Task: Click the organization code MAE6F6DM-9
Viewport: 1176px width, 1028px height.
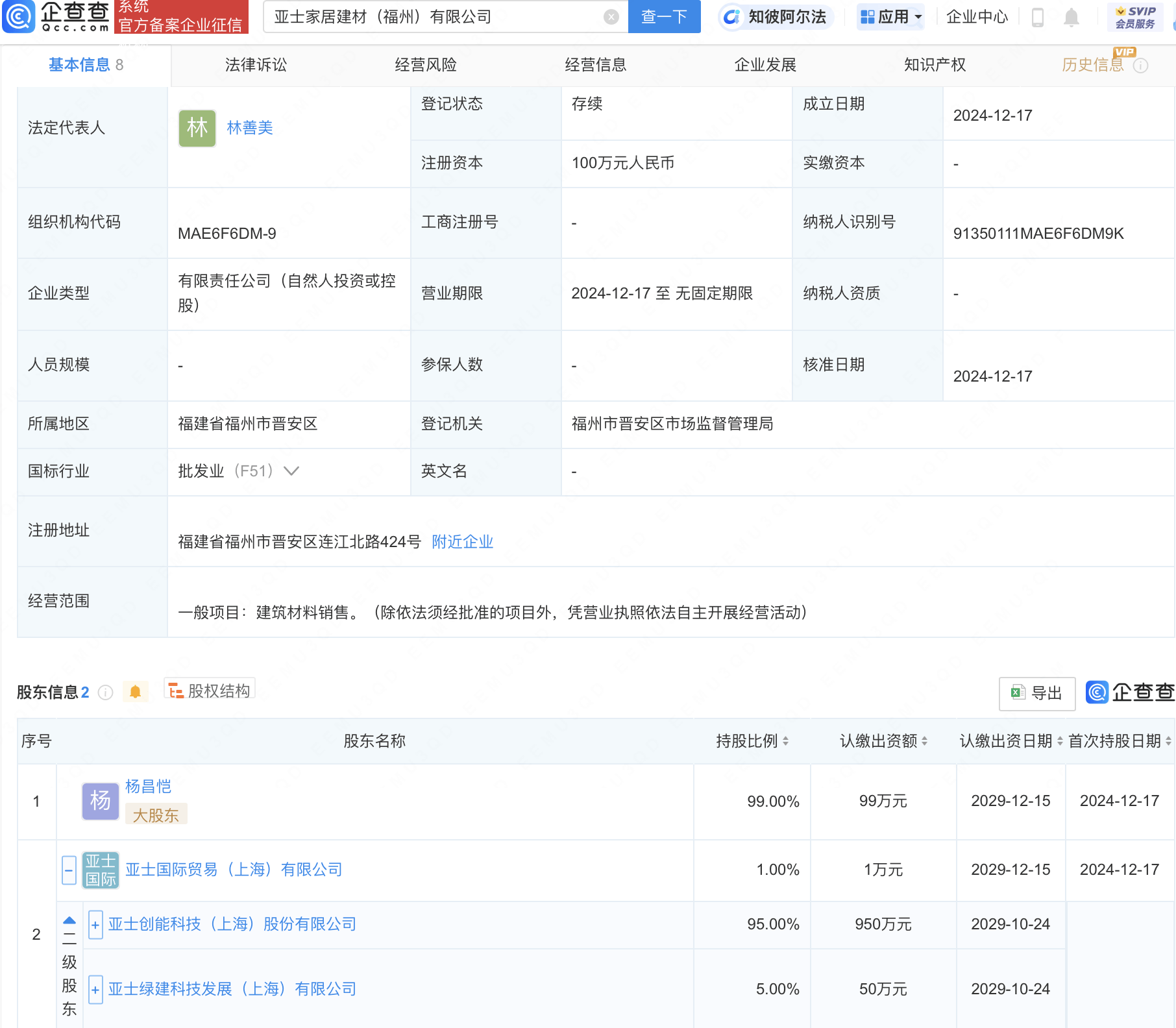Action: (227, 234)
